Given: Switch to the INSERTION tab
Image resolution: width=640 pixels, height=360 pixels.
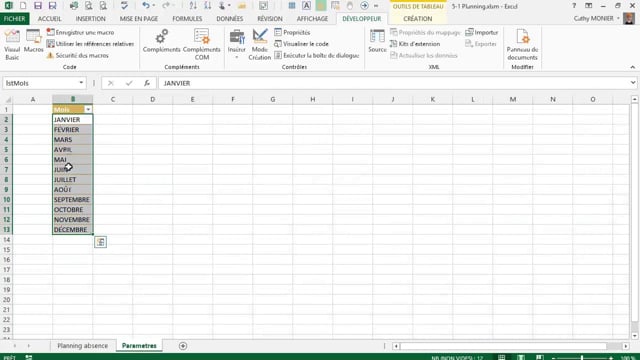Looking at the screenshot, I should (91, 19).
